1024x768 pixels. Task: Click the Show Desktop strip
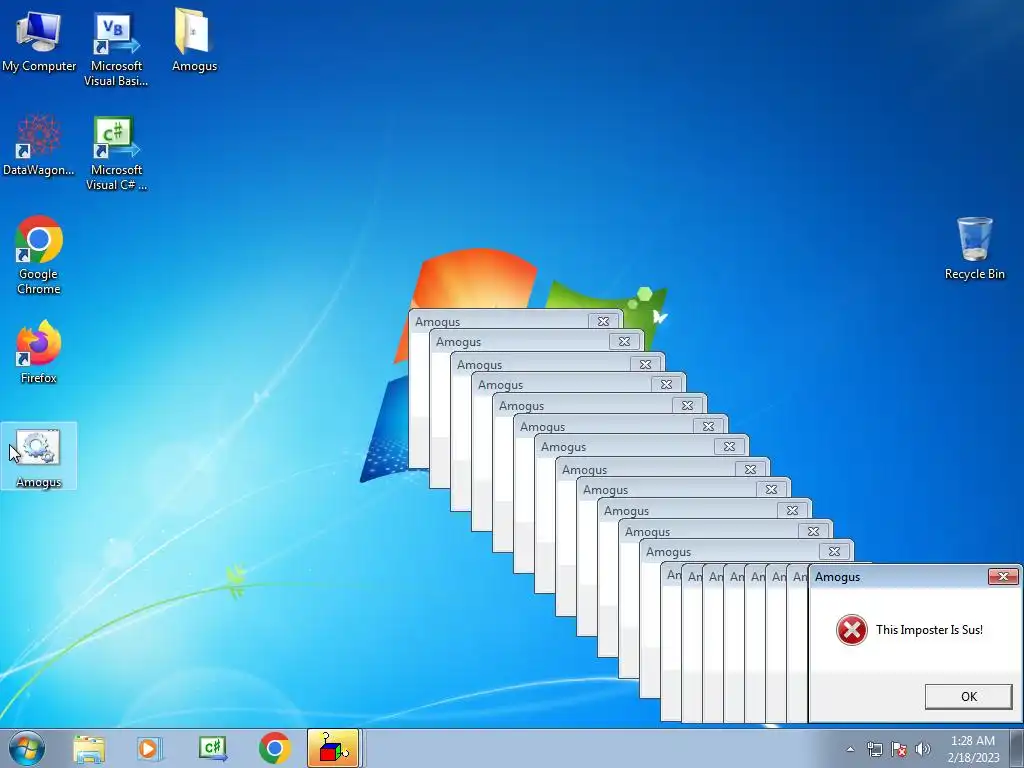[1016, 748]
